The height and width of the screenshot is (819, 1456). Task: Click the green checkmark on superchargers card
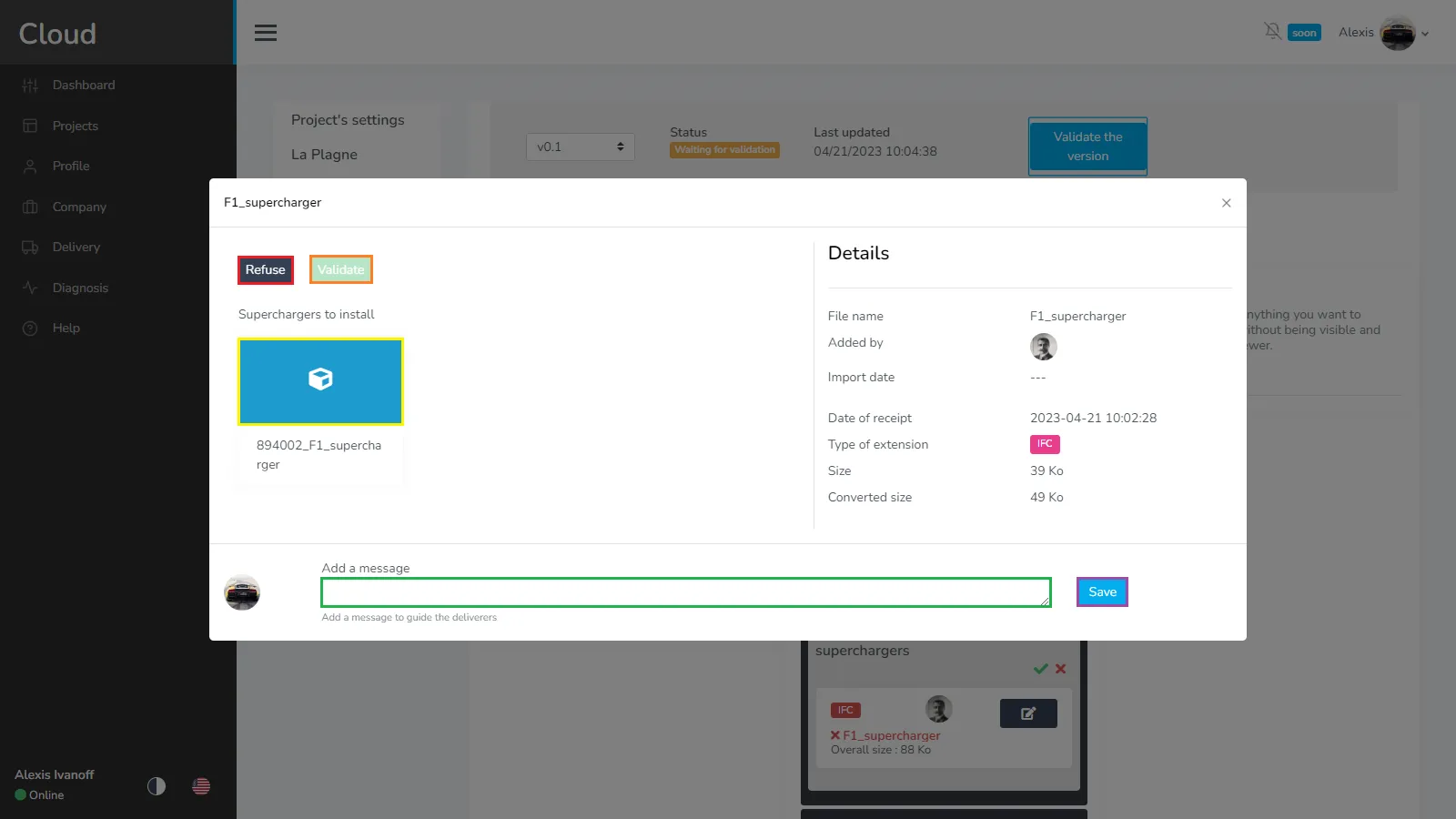pyautogui.click(x=1040, y=669)
